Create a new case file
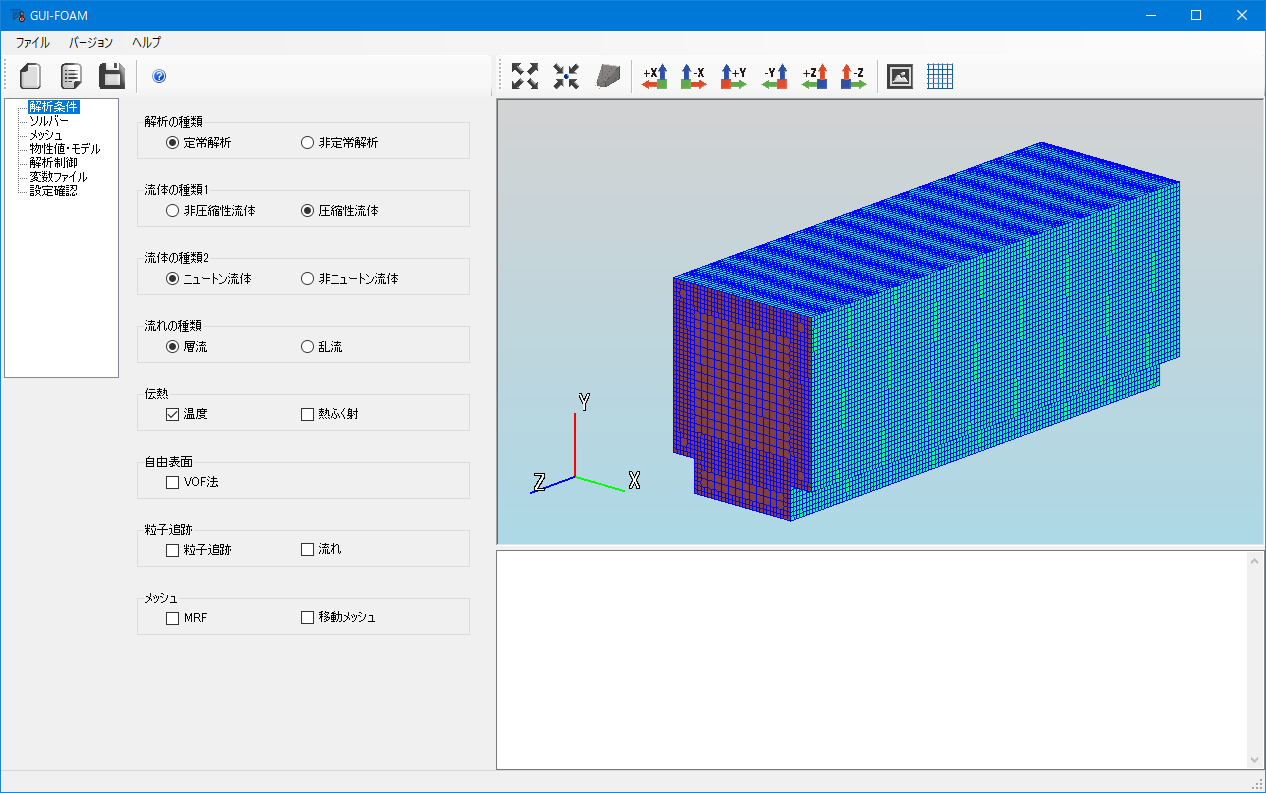 [29, 76]
